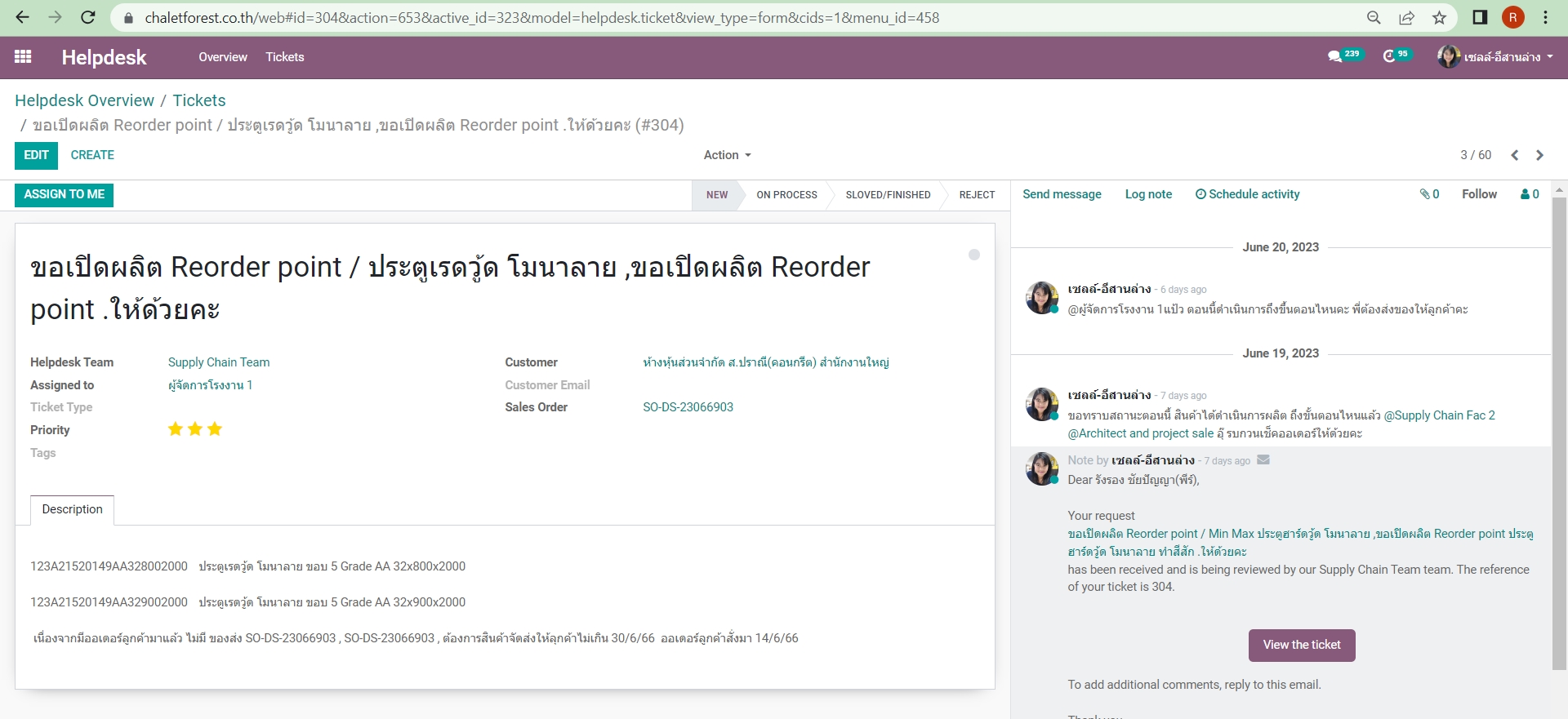1568x719 pixels.
Task: Open Chrome's three-dot menu
Action: click(x=1545, y=17)
